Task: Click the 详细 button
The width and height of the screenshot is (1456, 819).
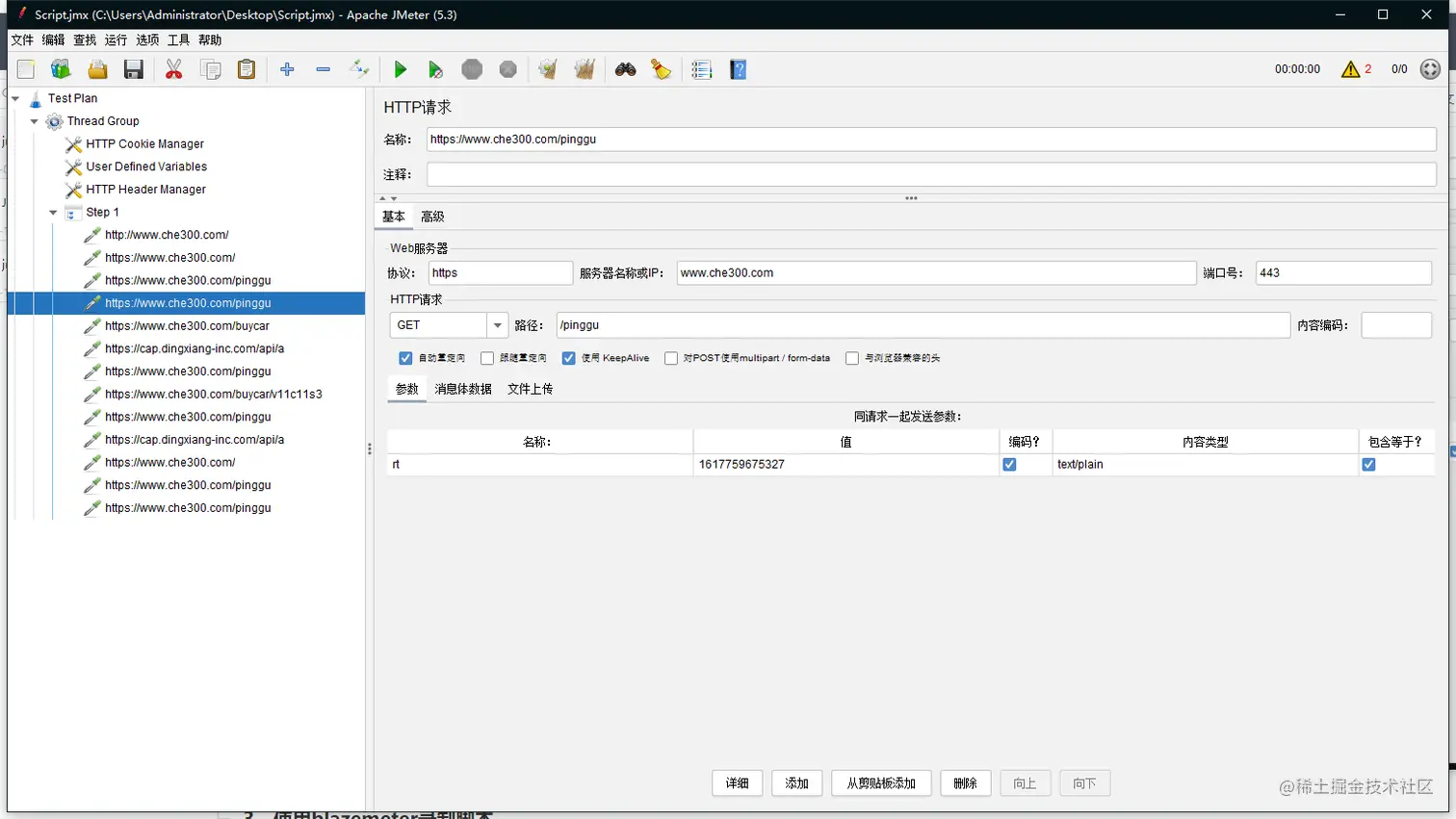Action: click(738, 783)
